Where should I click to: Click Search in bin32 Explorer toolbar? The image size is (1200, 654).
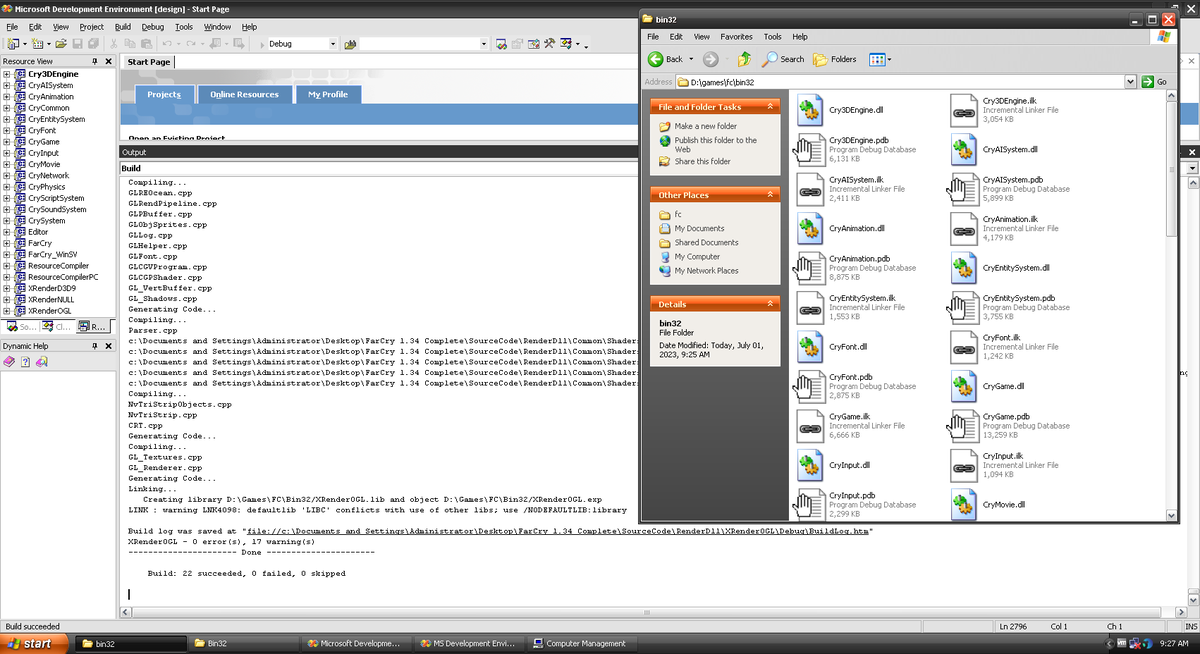click(784, 59)
